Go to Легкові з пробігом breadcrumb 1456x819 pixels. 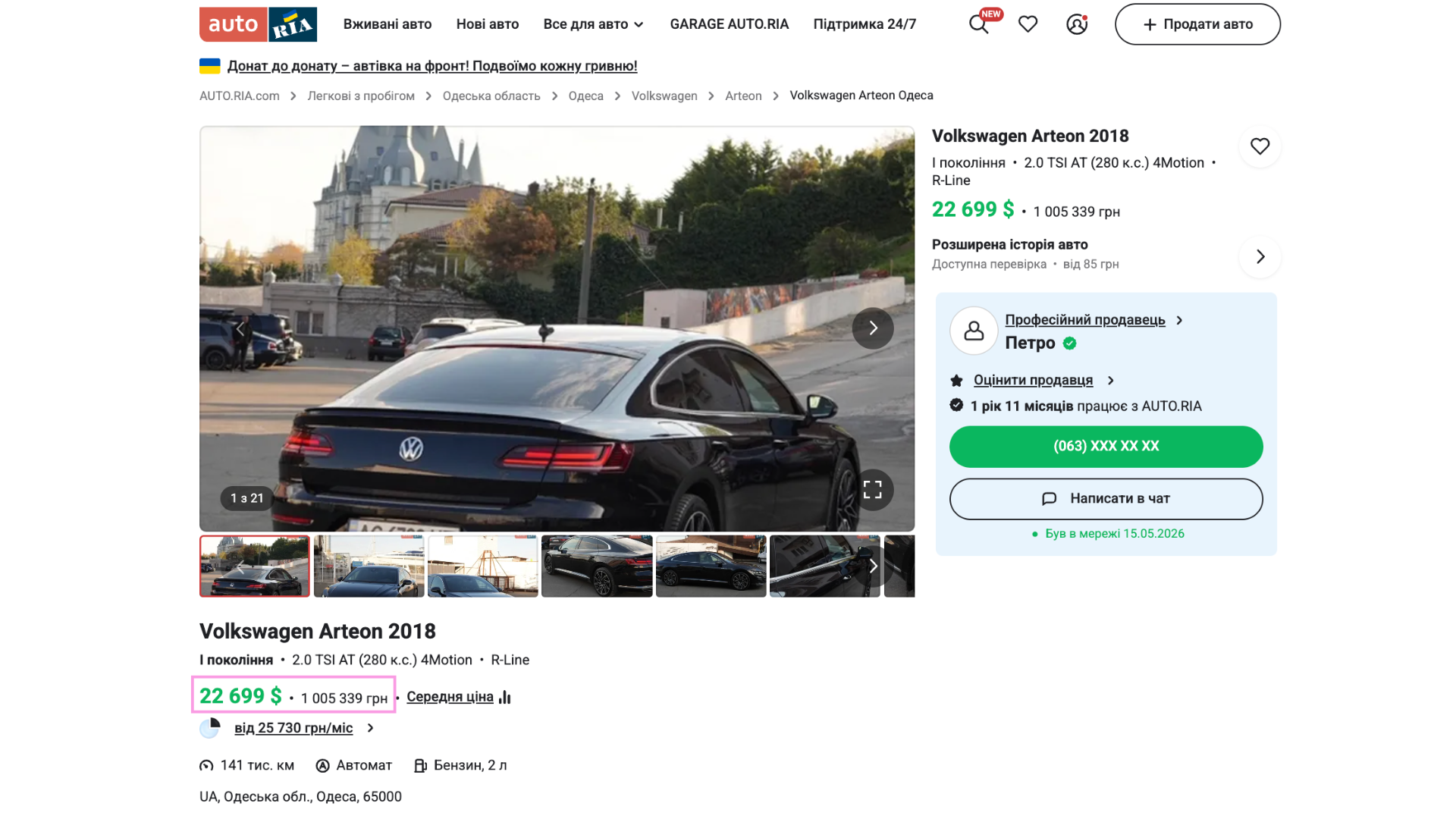pos(361,96)
